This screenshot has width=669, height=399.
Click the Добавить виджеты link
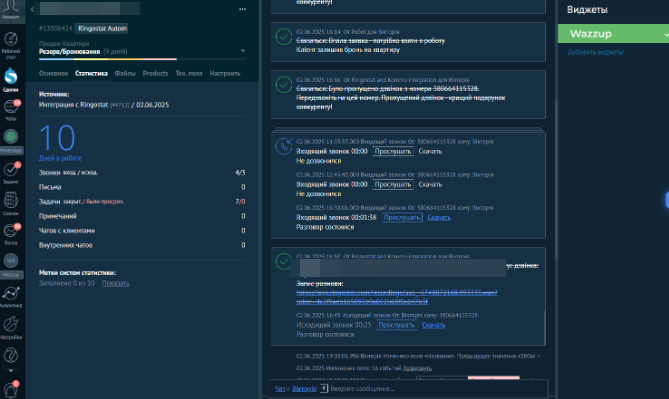pyautogui.click(x=595, y=52)
